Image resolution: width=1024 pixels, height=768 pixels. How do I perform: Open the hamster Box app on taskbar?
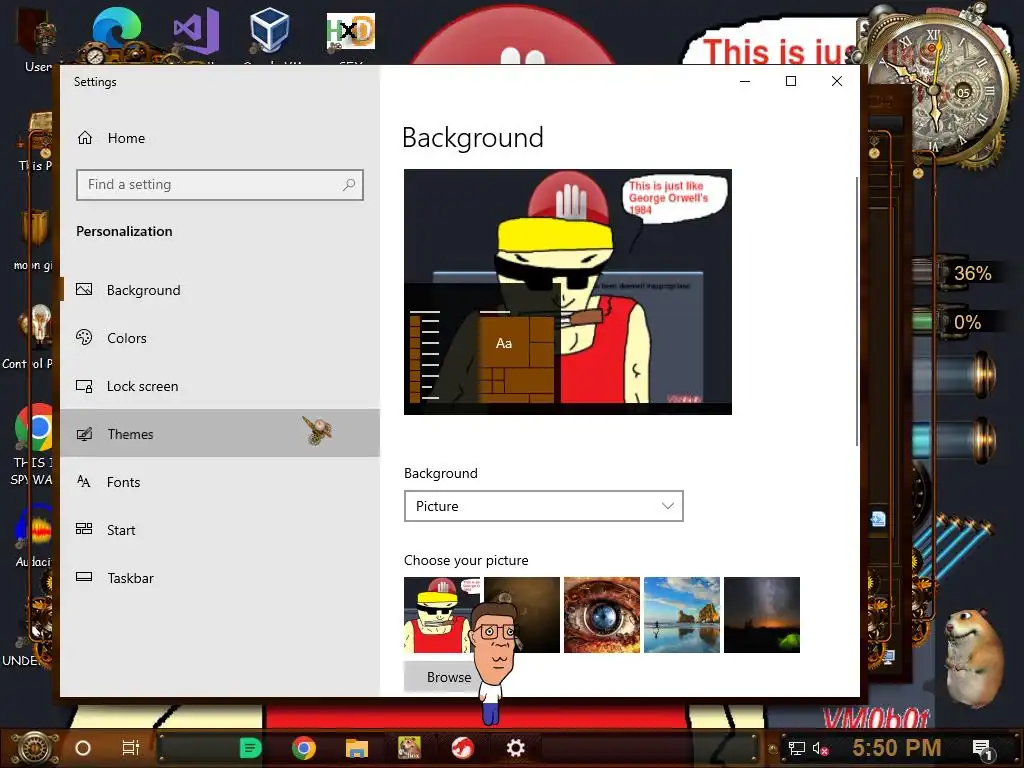click(x=409, y=748)
